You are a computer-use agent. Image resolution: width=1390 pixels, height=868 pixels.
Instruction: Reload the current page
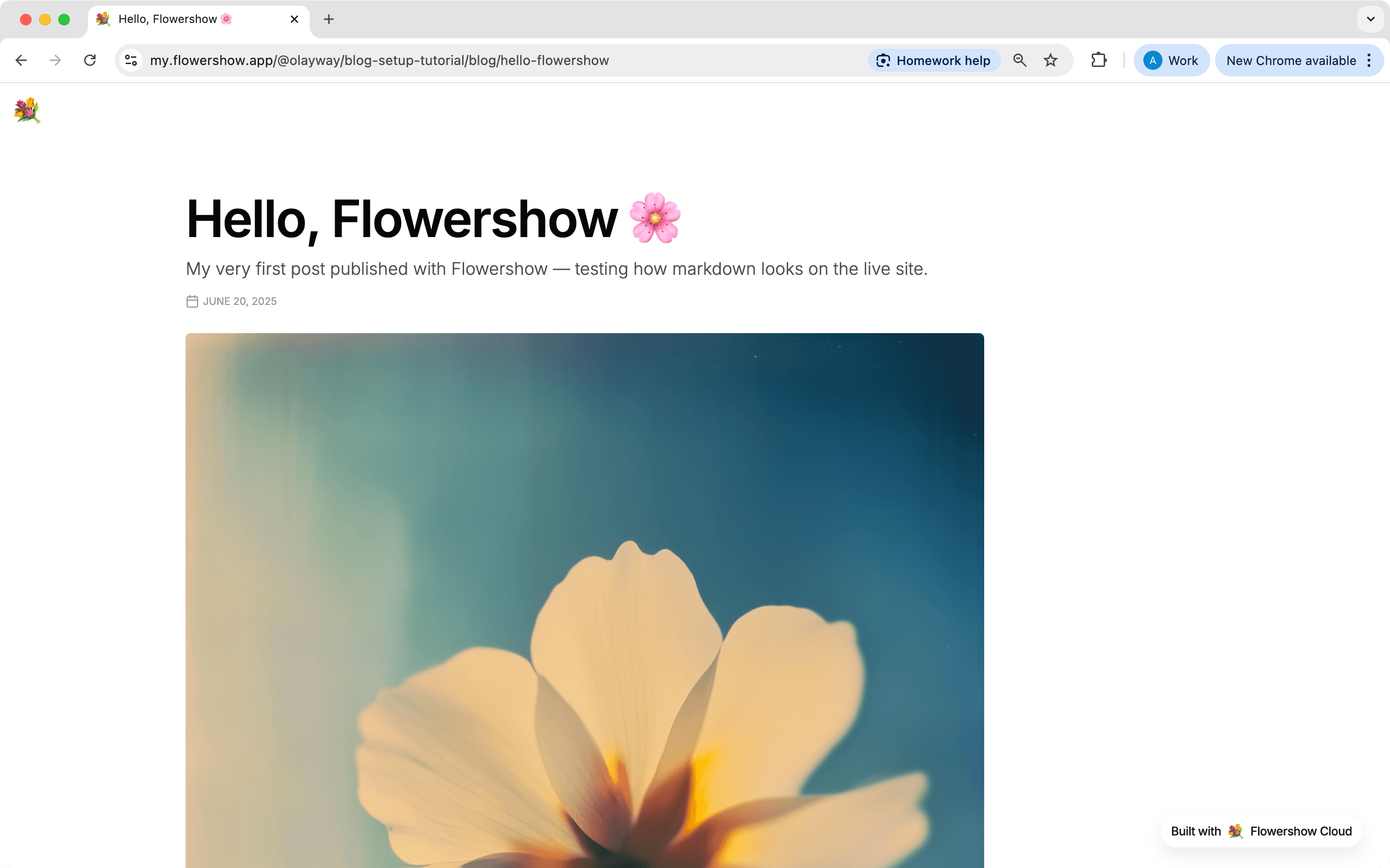coord(89,60)
